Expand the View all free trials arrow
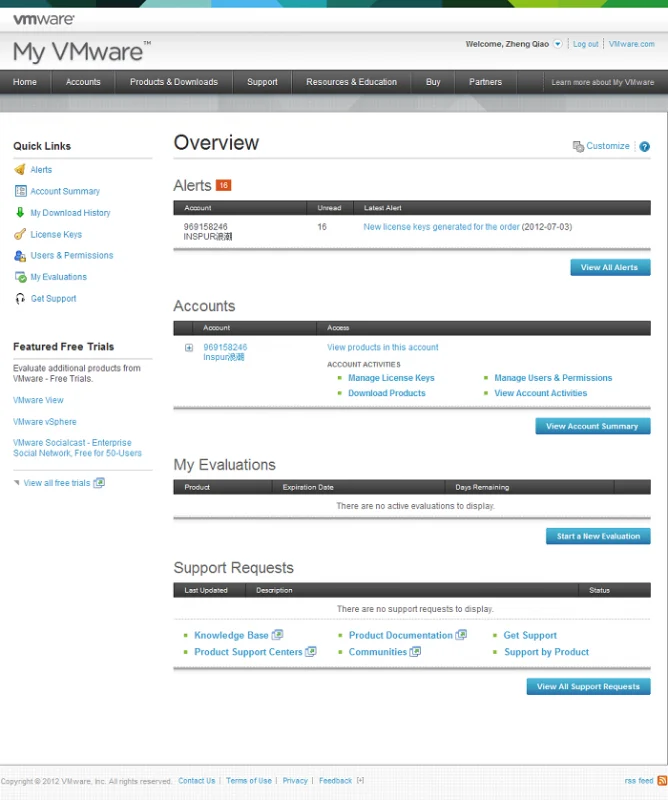 point(16,482)
